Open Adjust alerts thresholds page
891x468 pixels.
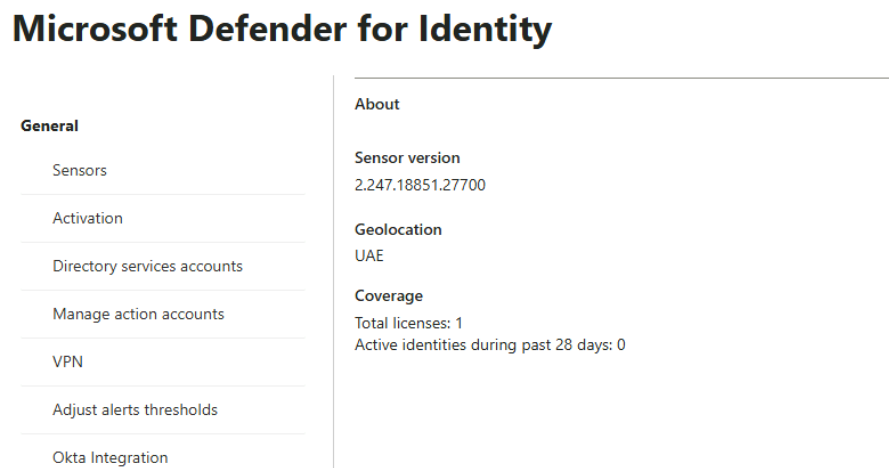pyautogui.click(x=135, y=410)
